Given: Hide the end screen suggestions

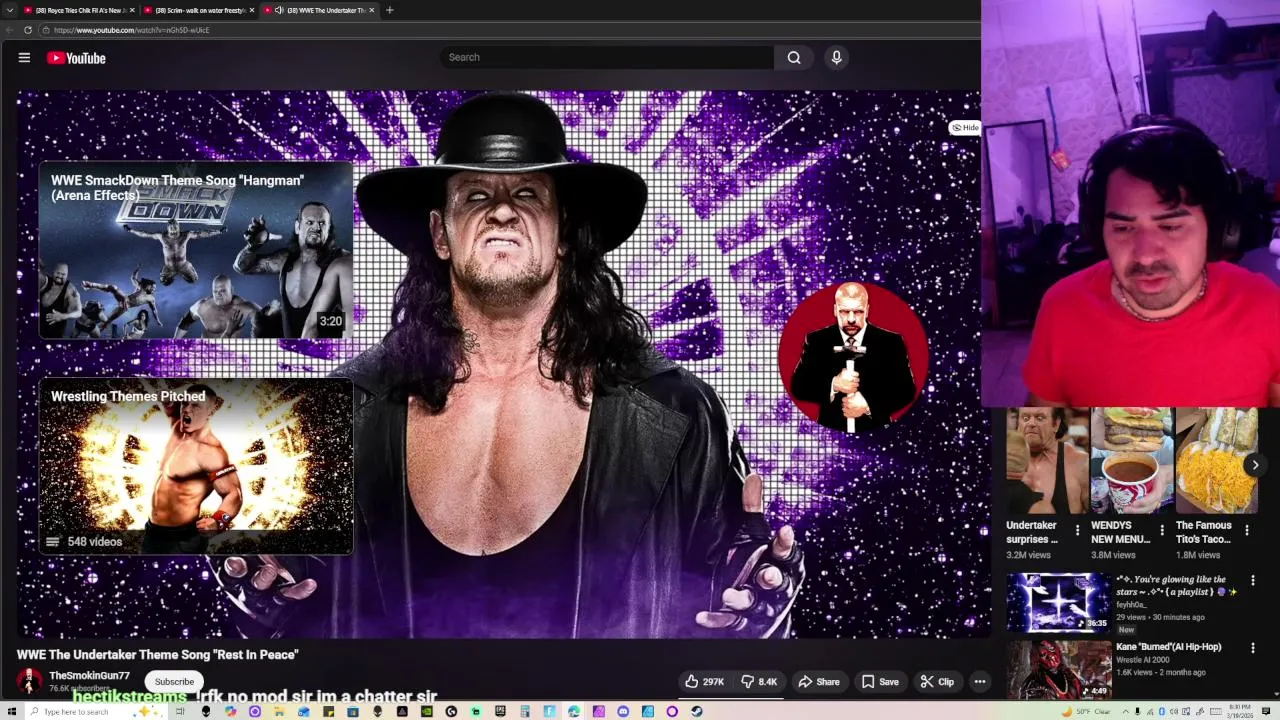Looking at the screenshot, I should click(x=965, y=128).
